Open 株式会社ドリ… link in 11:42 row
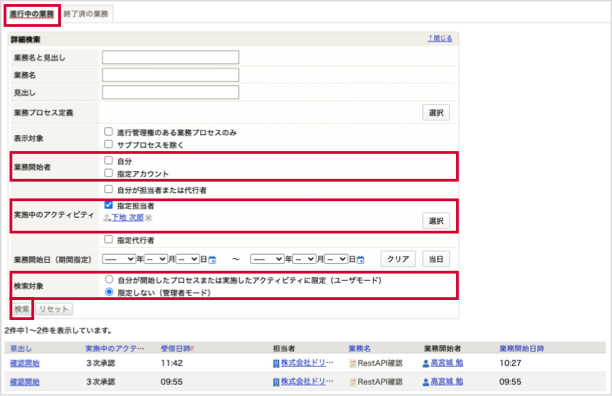This screenshot has width=612, height=396. click(x=307, y=363)
